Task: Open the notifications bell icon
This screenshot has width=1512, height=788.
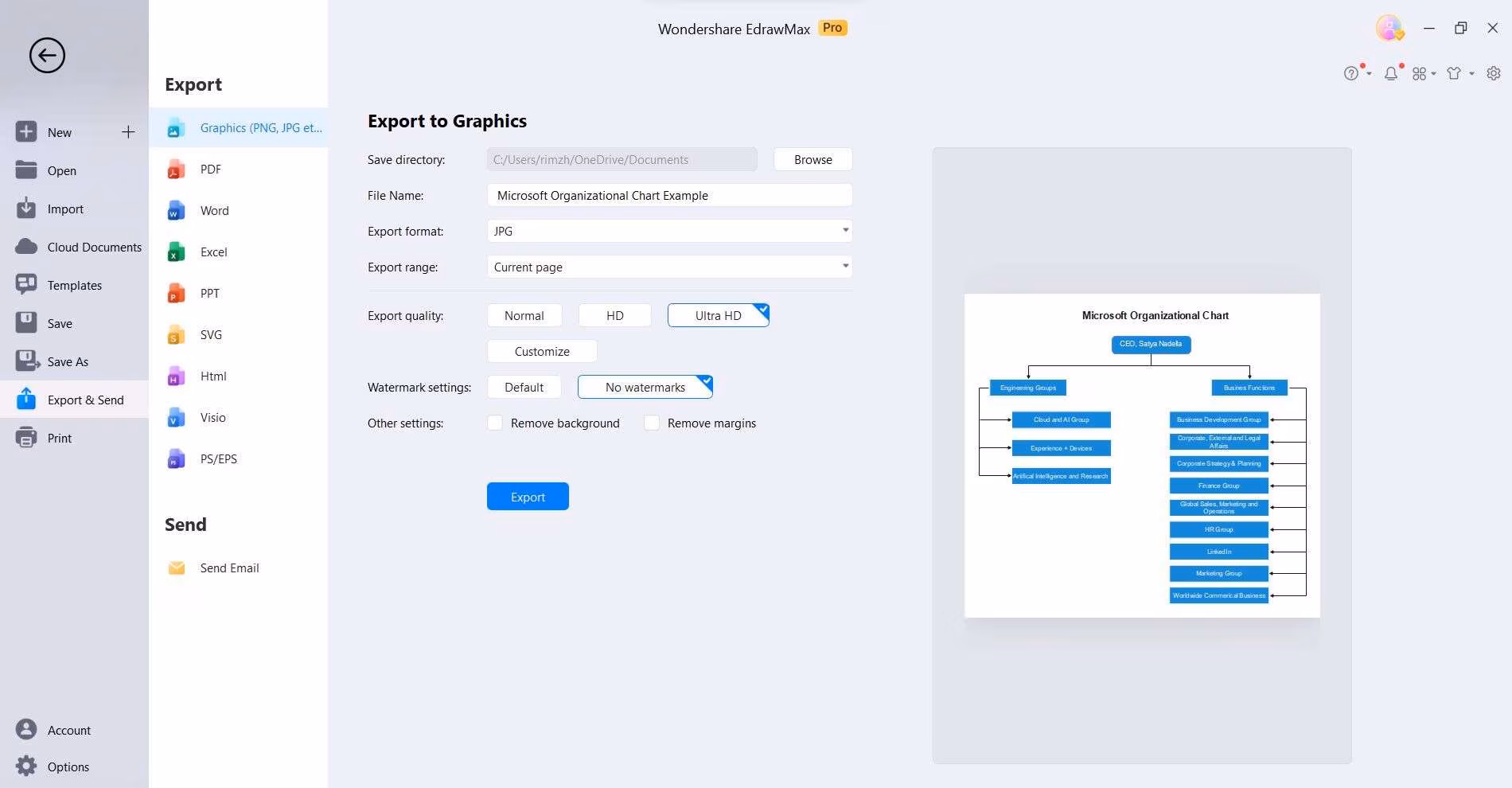Action: (x=1391, y=73)
